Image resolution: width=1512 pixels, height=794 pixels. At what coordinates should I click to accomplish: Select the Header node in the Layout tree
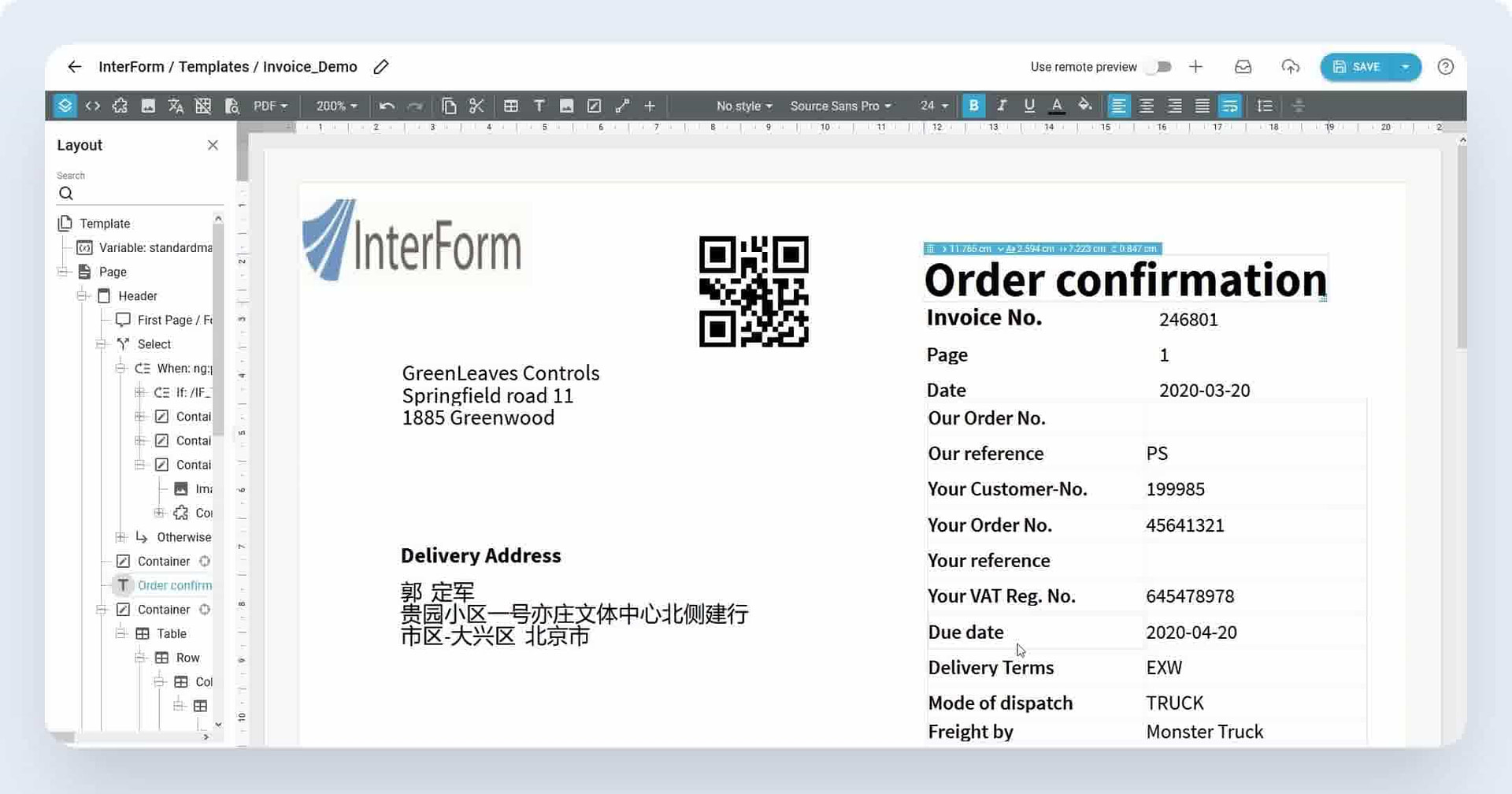138,295
